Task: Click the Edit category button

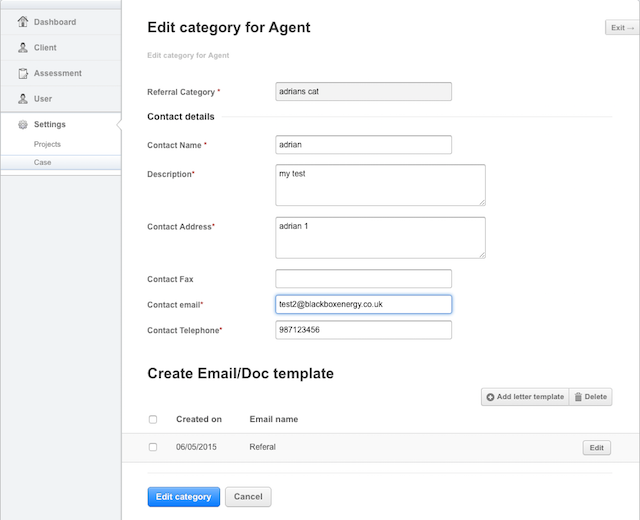Action: pos(184,497)
